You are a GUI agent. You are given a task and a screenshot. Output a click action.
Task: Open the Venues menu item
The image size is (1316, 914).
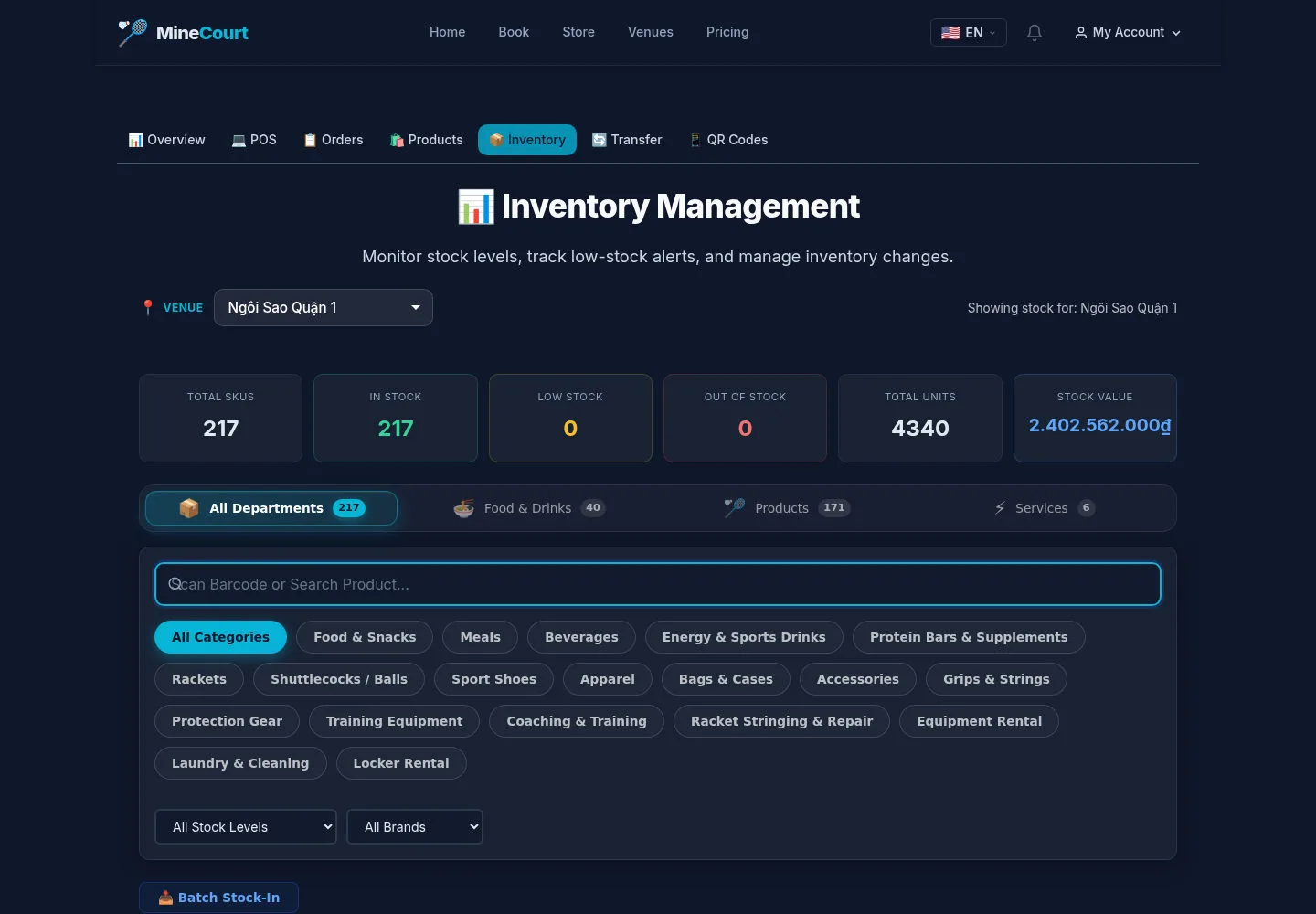coord(651,32)
